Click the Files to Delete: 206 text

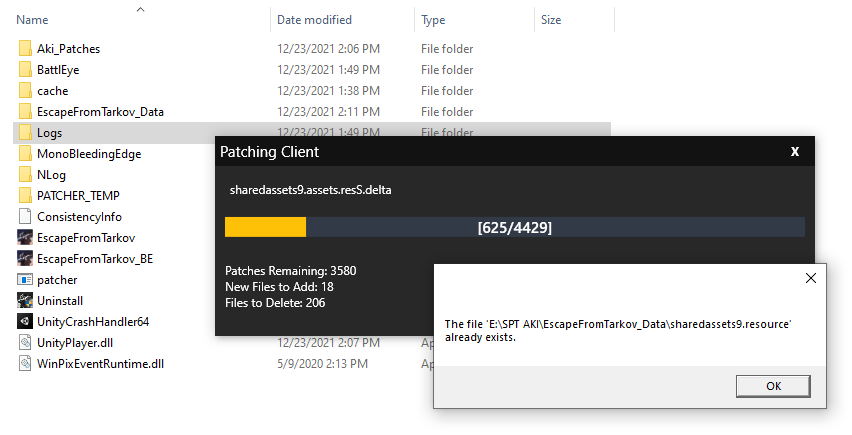(275, 302)
